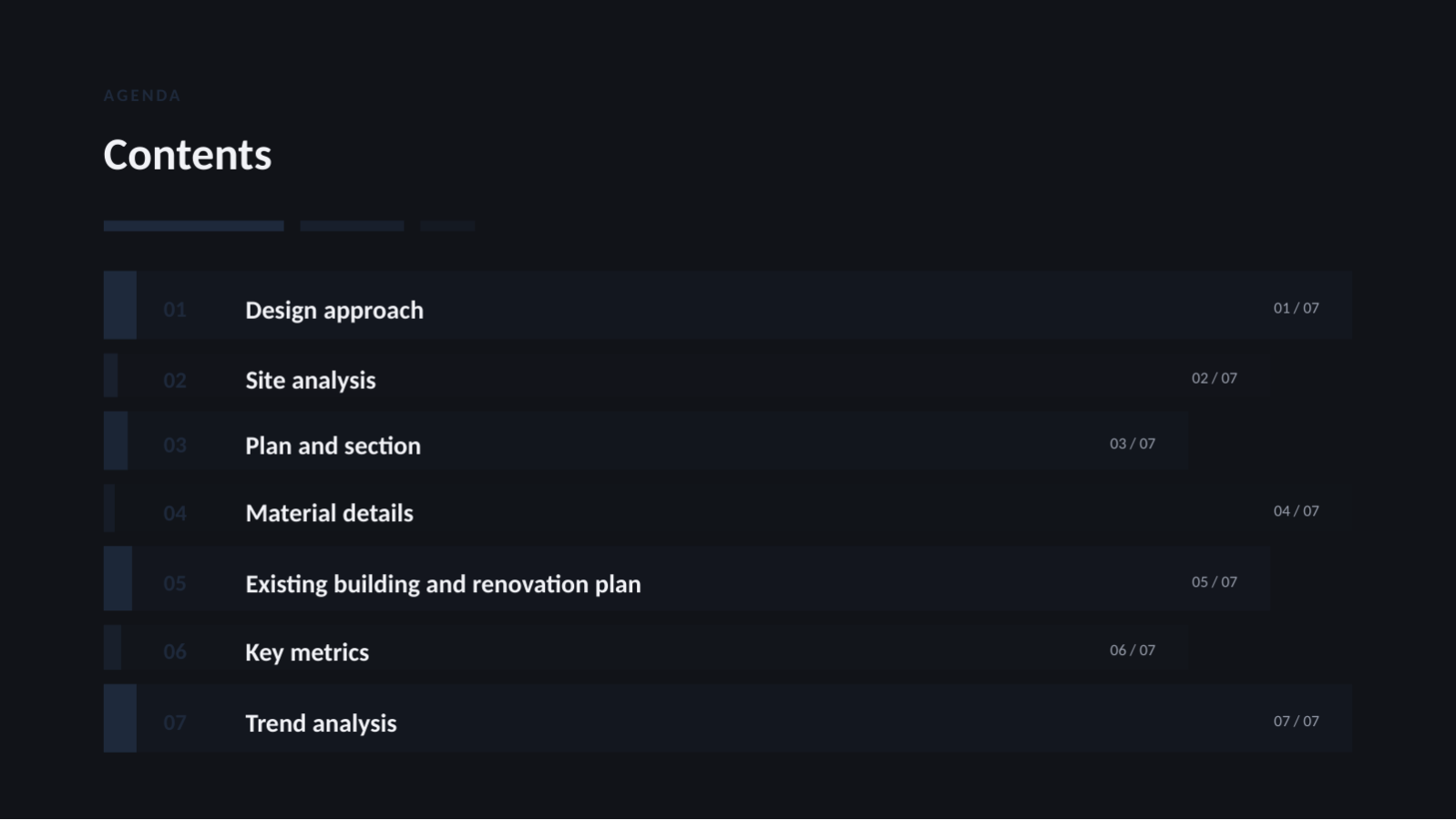Click the 06 number label
1456x820 pixels.
[x=175, y=652]
